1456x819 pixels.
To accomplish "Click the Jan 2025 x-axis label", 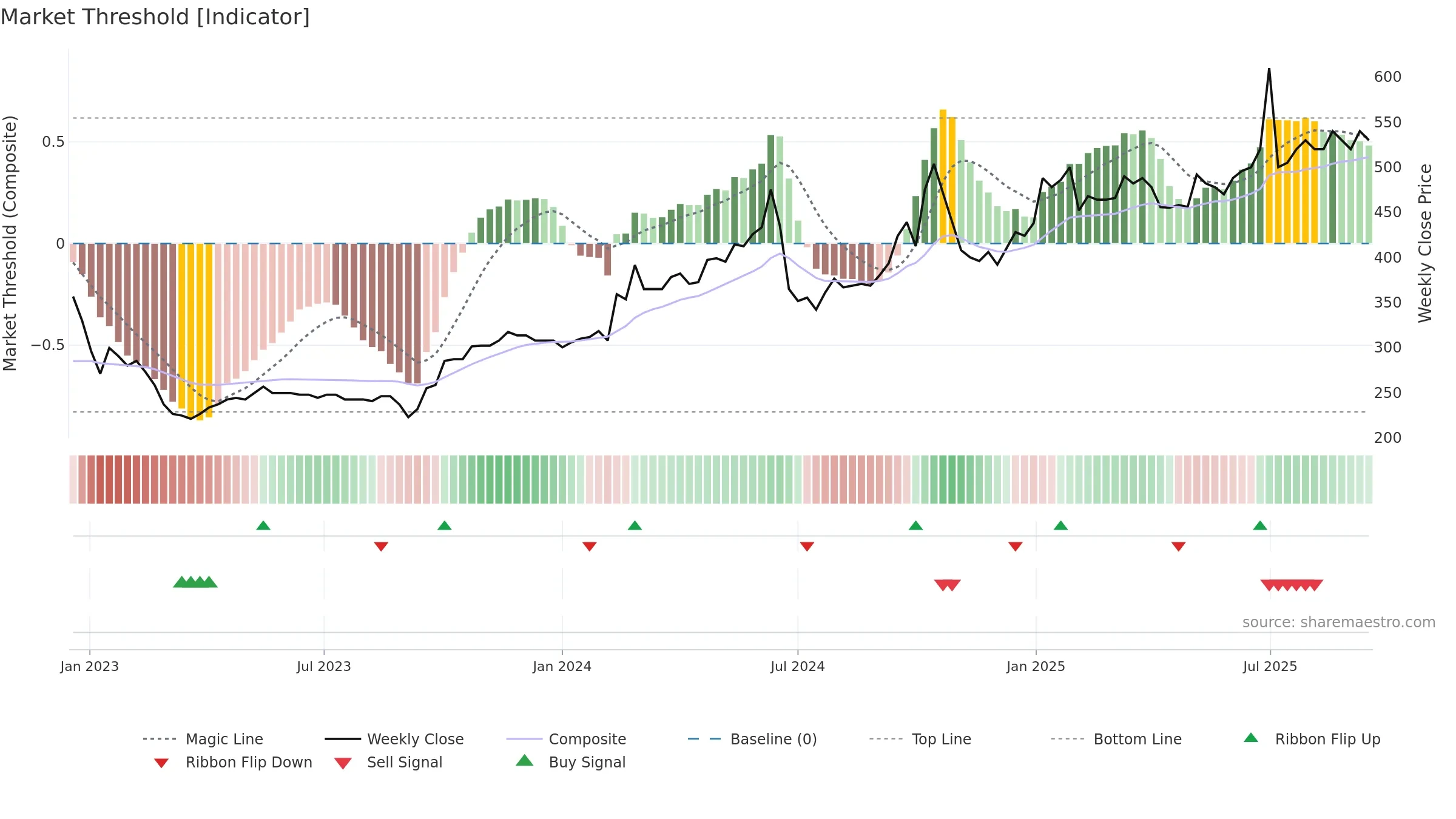I will click(x=1036, y=666).
